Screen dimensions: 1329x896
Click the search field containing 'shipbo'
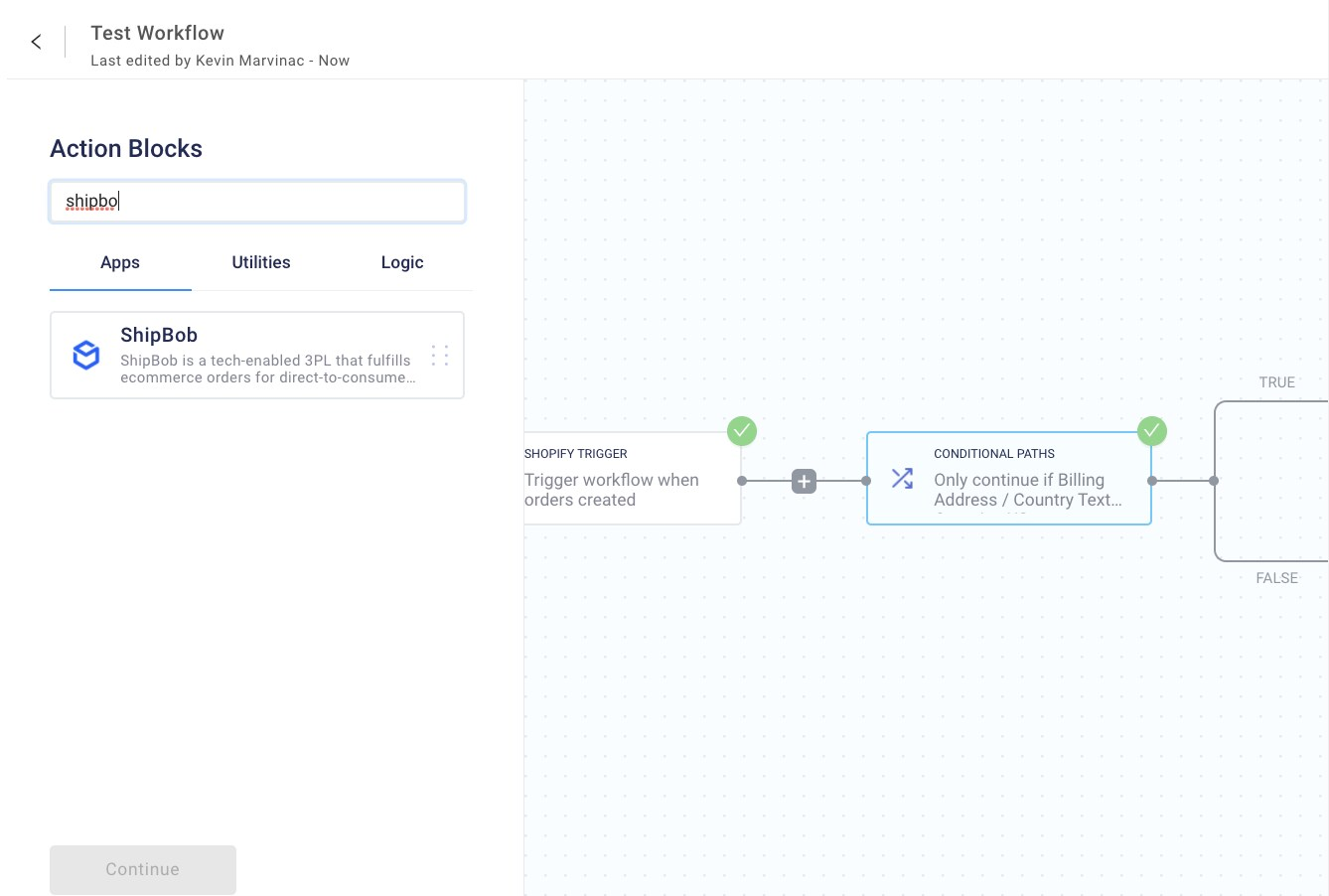point(257,201)
